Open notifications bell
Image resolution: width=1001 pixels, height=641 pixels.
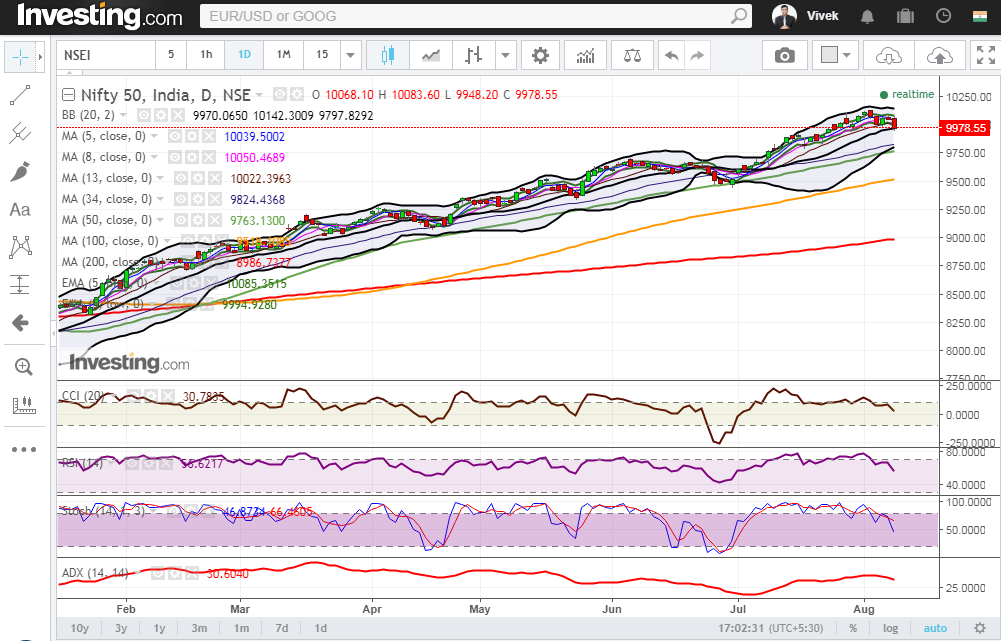click(x=867, y=16)
